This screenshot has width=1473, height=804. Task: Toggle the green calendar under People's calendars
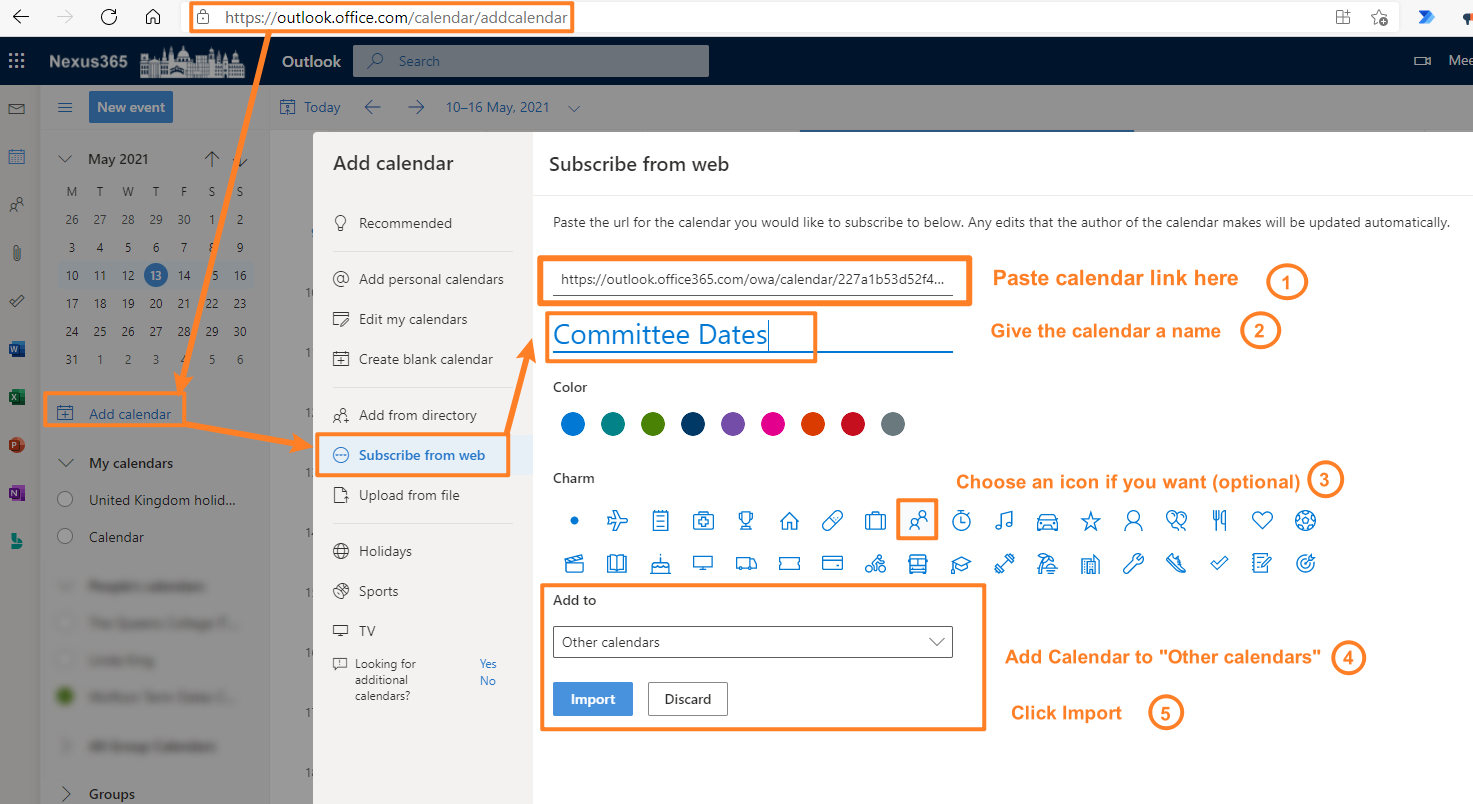coord(64,696)
